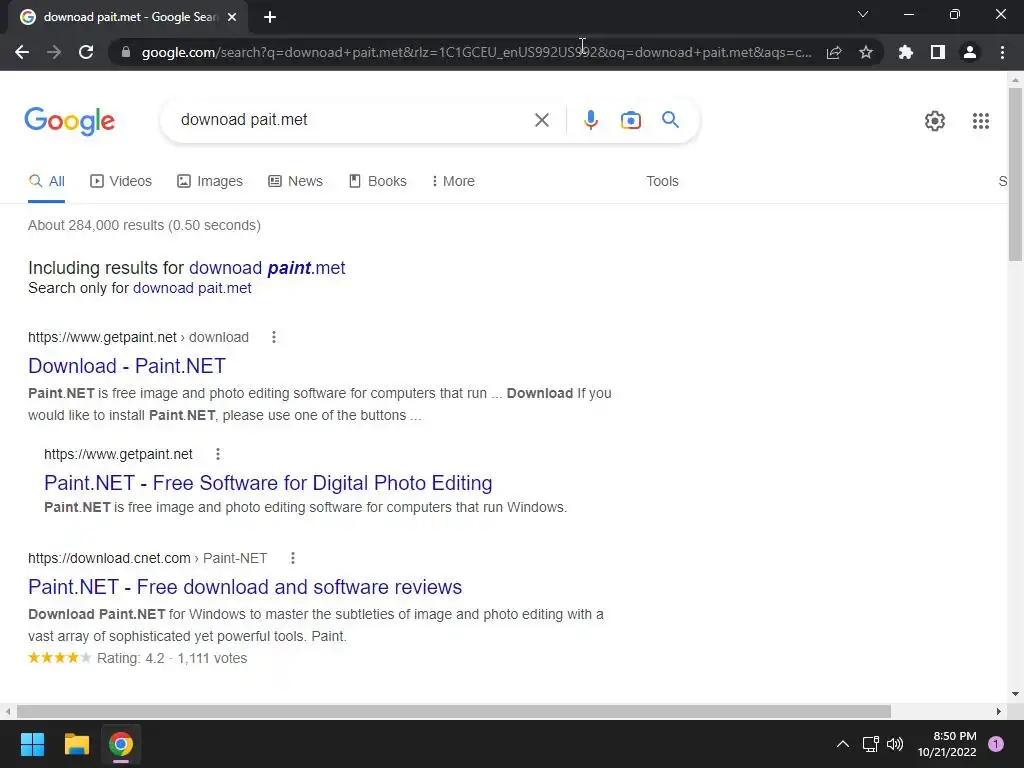This screenshot has width=1024, height=768.
Task: Go to the Google homepage logo
Action: tap(69, 121)
